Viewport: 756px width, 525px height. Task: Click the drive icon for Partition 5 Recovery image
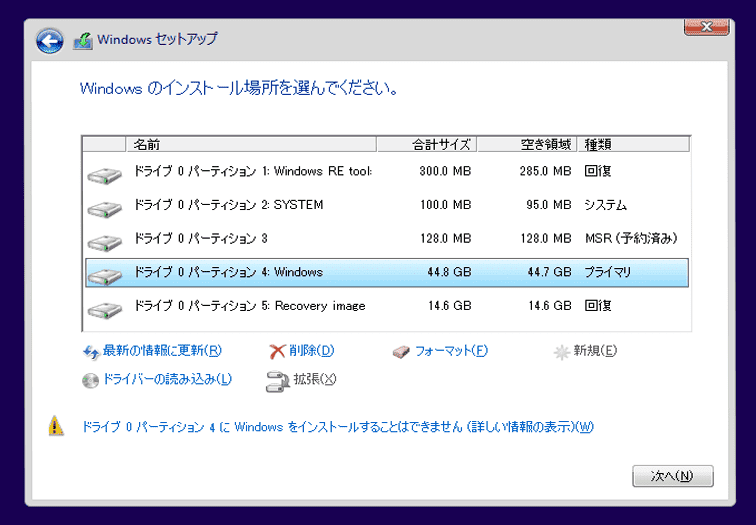[x=105, y=310]
